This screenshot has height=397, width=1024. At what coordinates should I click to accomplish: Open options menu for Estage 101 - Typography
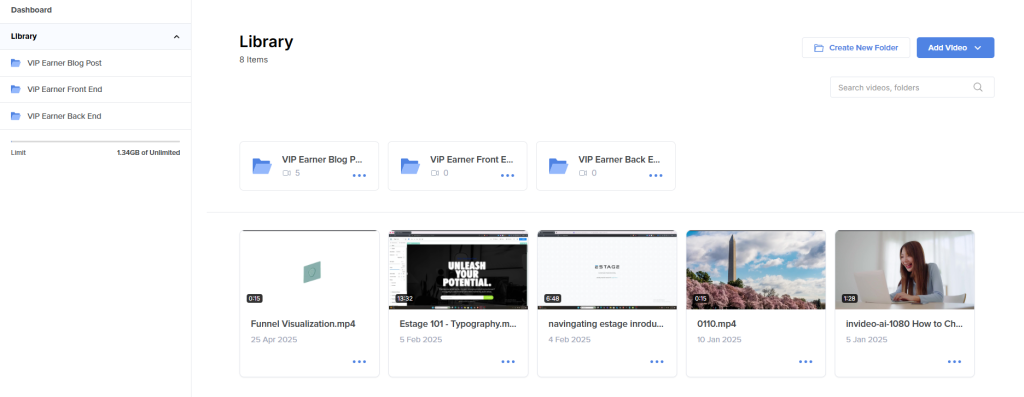pos(508,362)
